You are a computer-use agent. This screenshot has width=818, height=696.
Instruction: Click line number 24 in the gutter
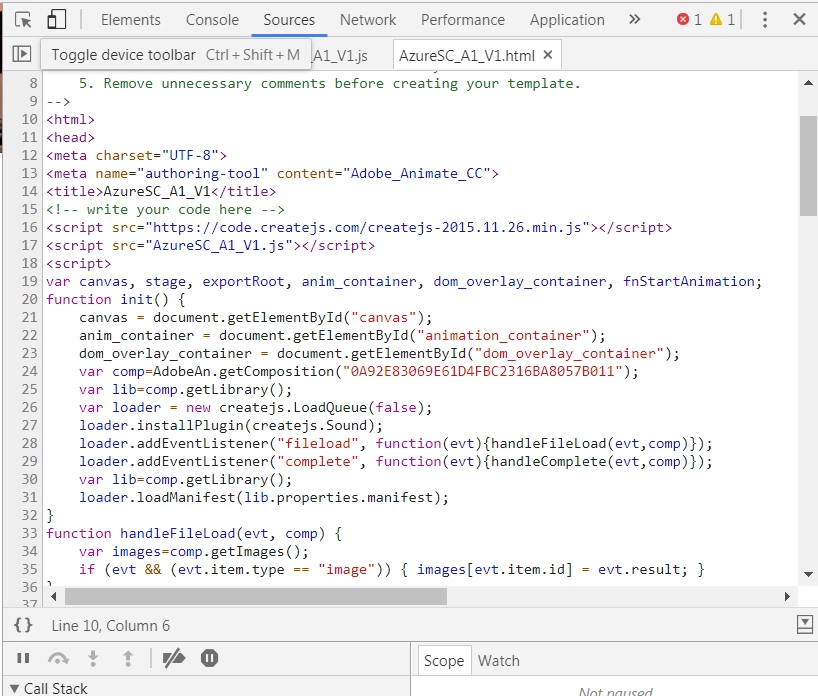click(x=29, y=371)
